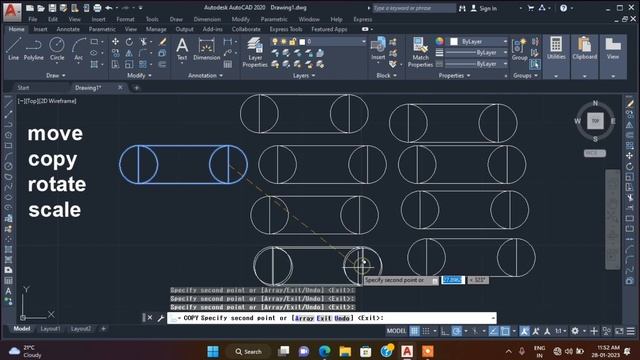Expand the Block panel
640x360 pixels.
pyautogui.click(x=386, y=76)
